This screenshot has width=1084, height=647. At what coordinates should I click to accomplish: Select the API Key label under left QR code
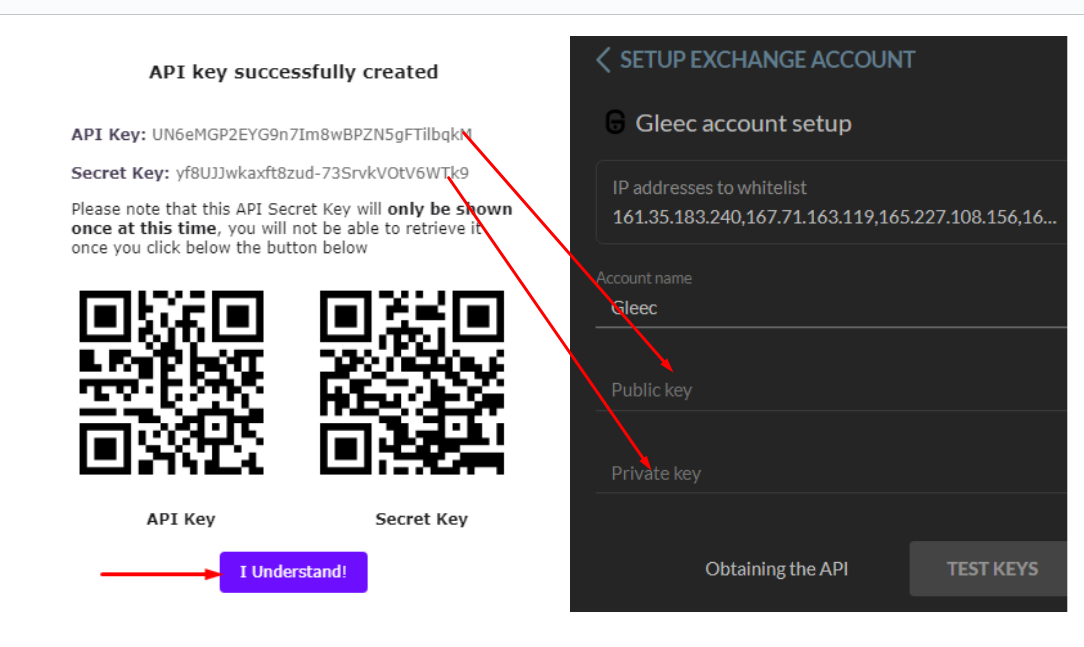coord(180,518)
